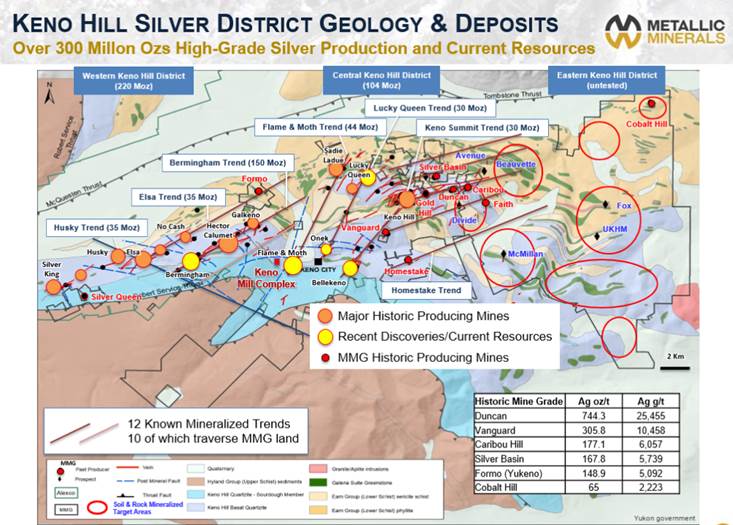The height and width of the screenshot is (525, 733).
Task: Select the Bermingham Trend (150 Moz) label
Action: [227, 163]
